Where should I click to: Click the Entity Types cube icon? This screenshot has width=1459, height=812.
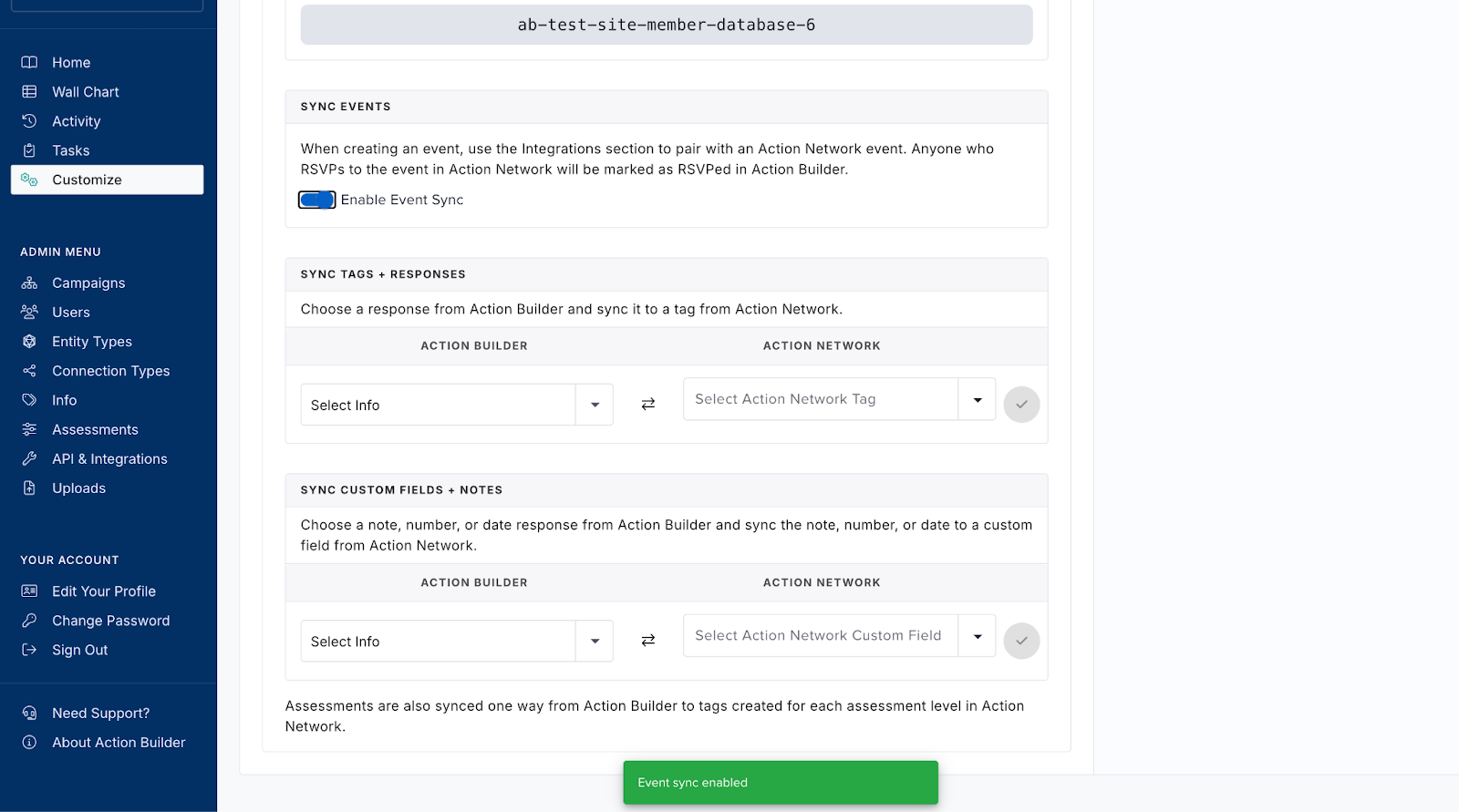(x=29, y=341)
